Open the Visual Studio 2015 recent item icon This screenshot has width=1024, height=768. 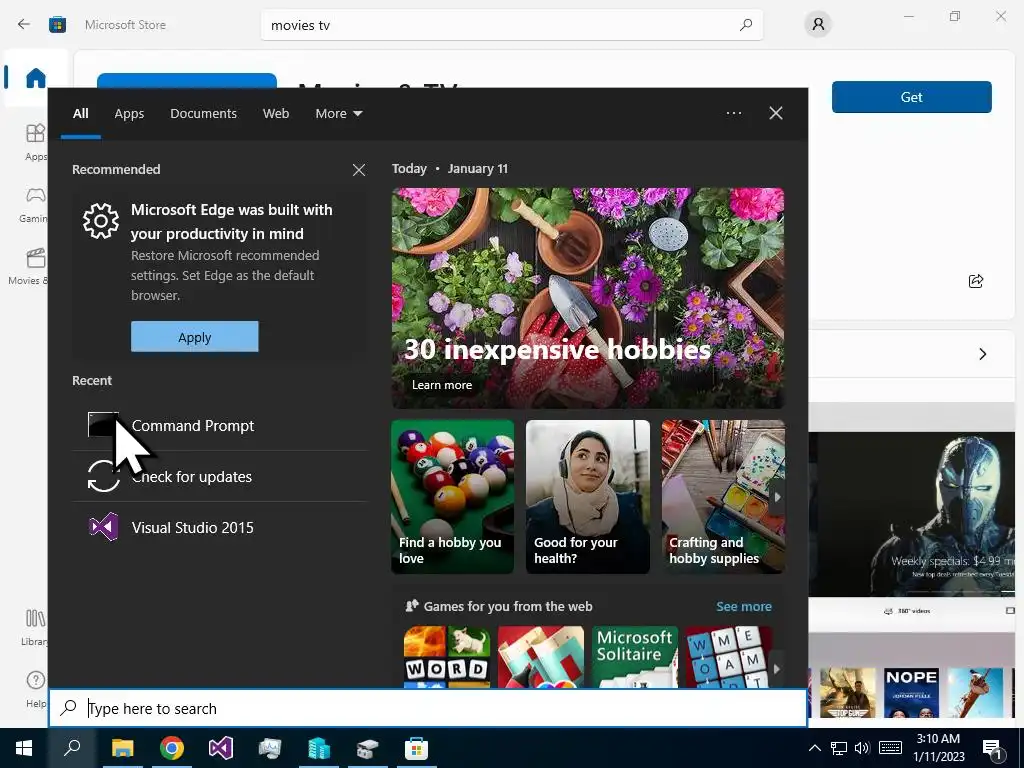[x=104, y=527]
